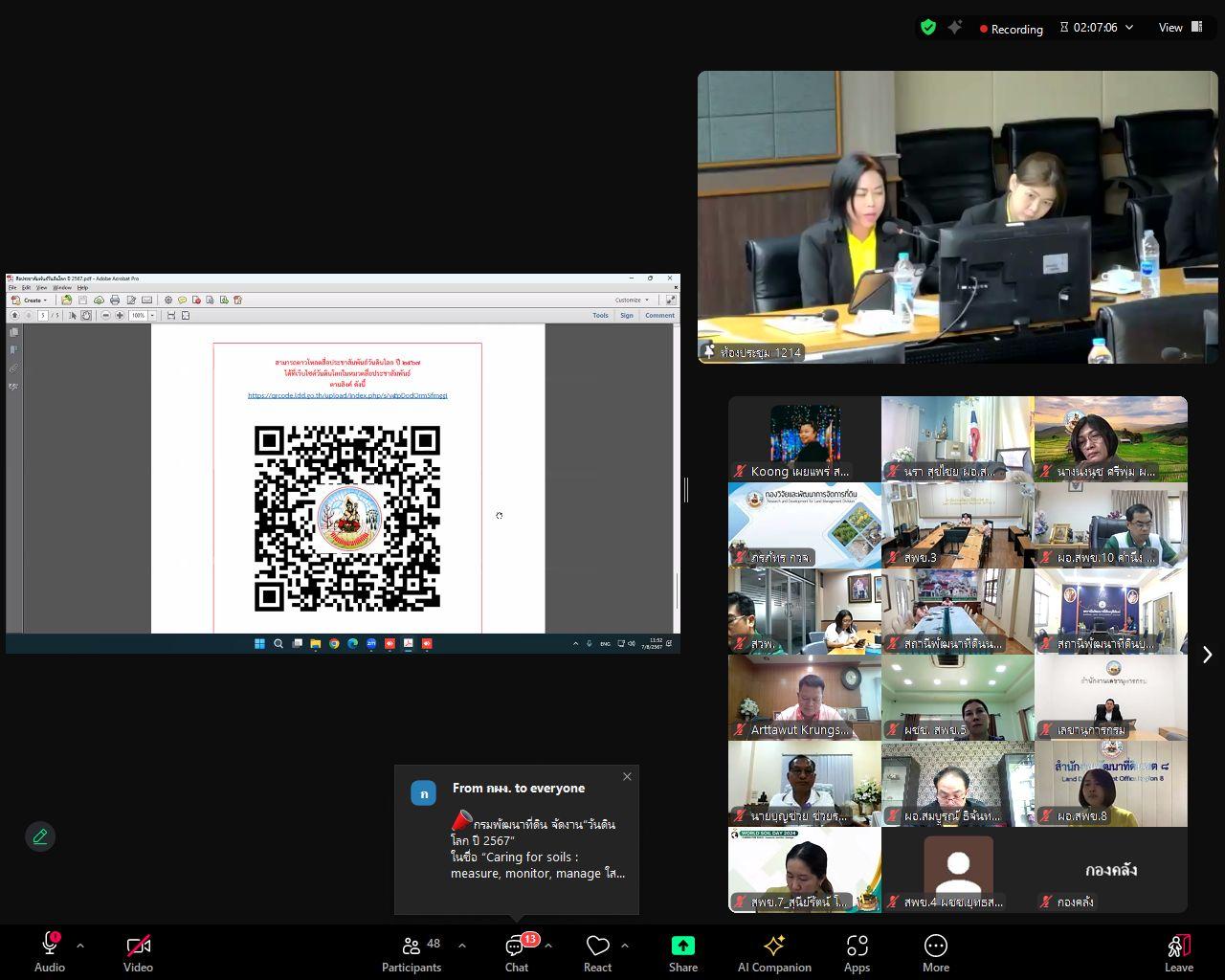Click the QR code image in PDF
This screenshot has width=1225, height=980.
tap(347, 519)
